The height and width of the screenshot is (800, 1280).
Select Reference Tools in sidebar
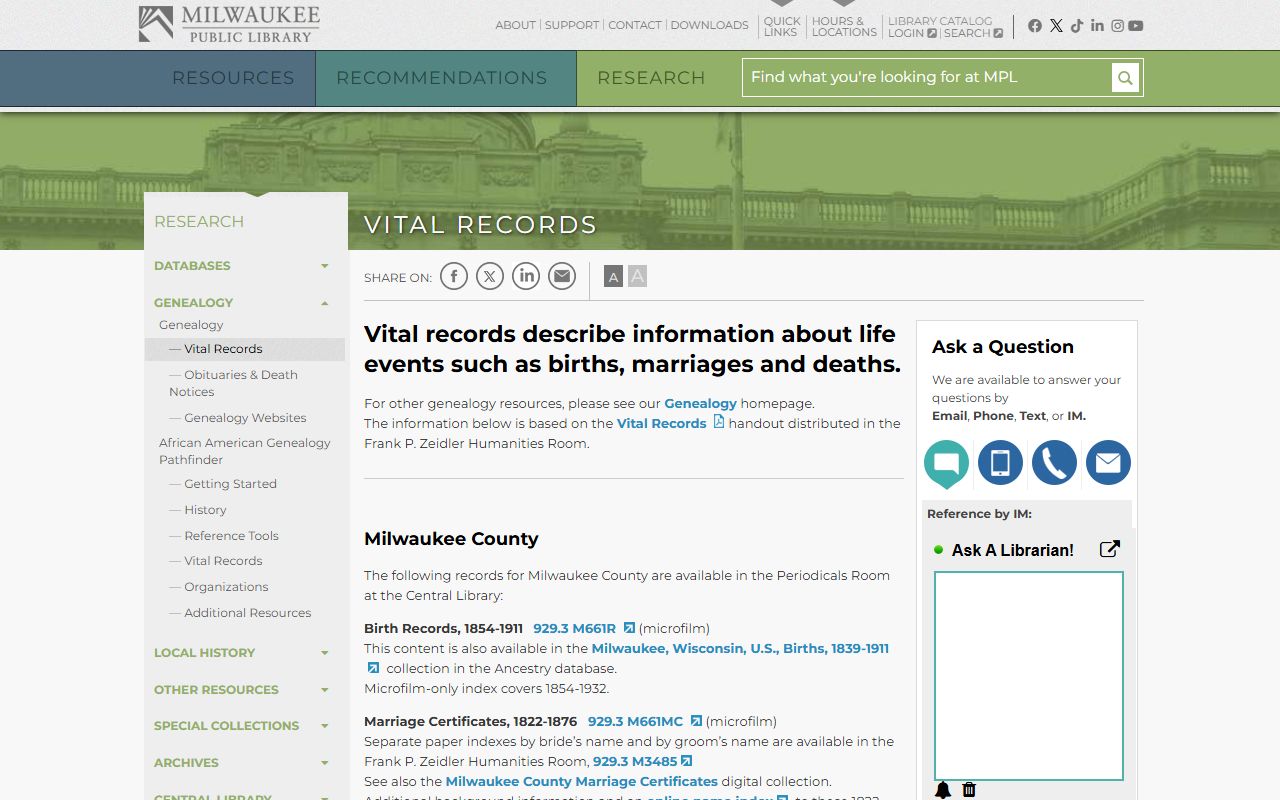(231, 536)
